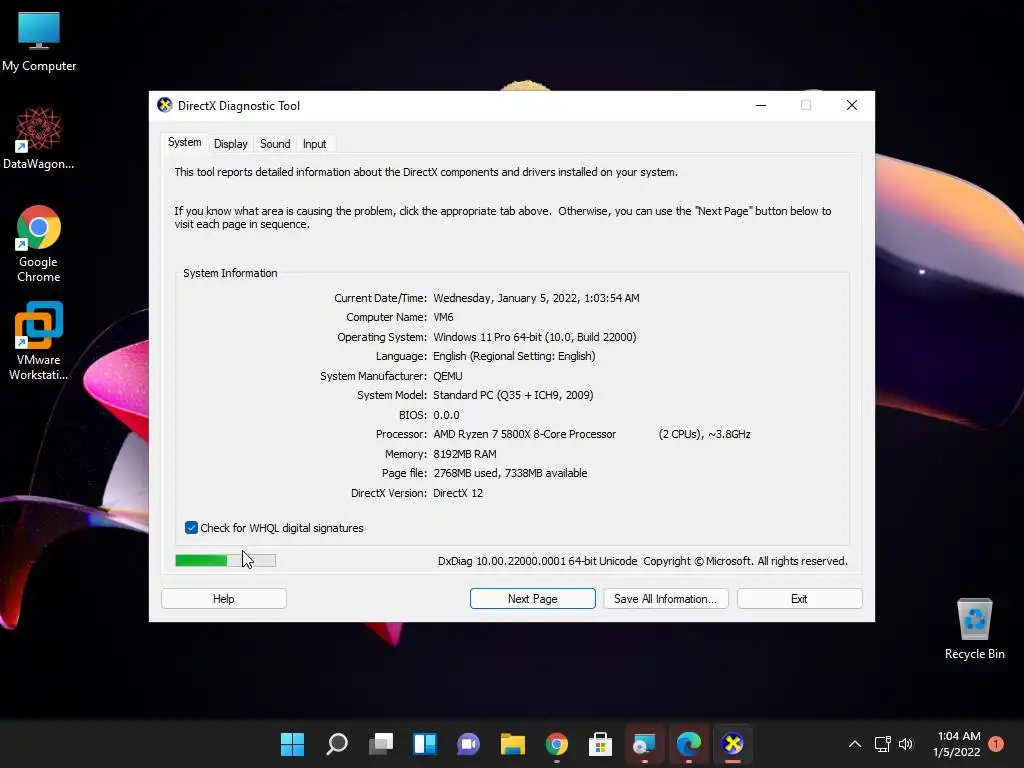This screenshot has height=768, width=1024.
Task: Close the DirectX Diagnostic Tool window
Action: pos(852,105)
